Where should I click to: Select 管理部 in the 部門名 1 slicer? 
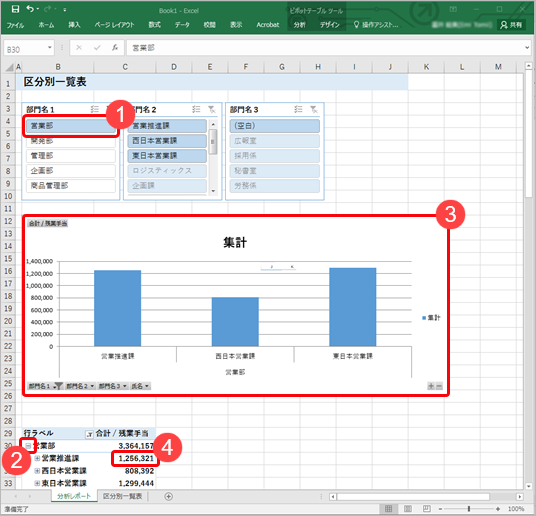(71, 156)
